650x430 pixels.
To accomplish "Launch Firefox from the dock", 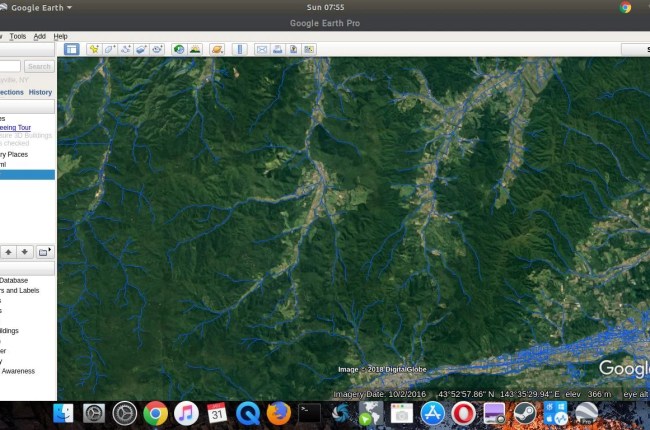I will [278, 413].
